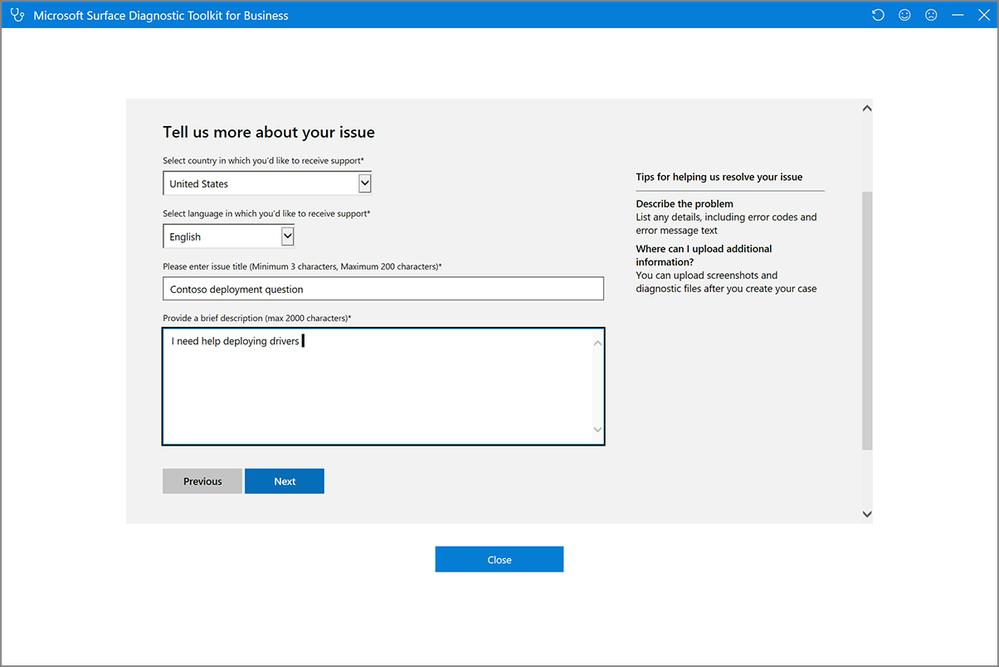Click 'Where can I upload additional information?' text
This screenshot has width=999, height=667.
click(x=703, y=255)
